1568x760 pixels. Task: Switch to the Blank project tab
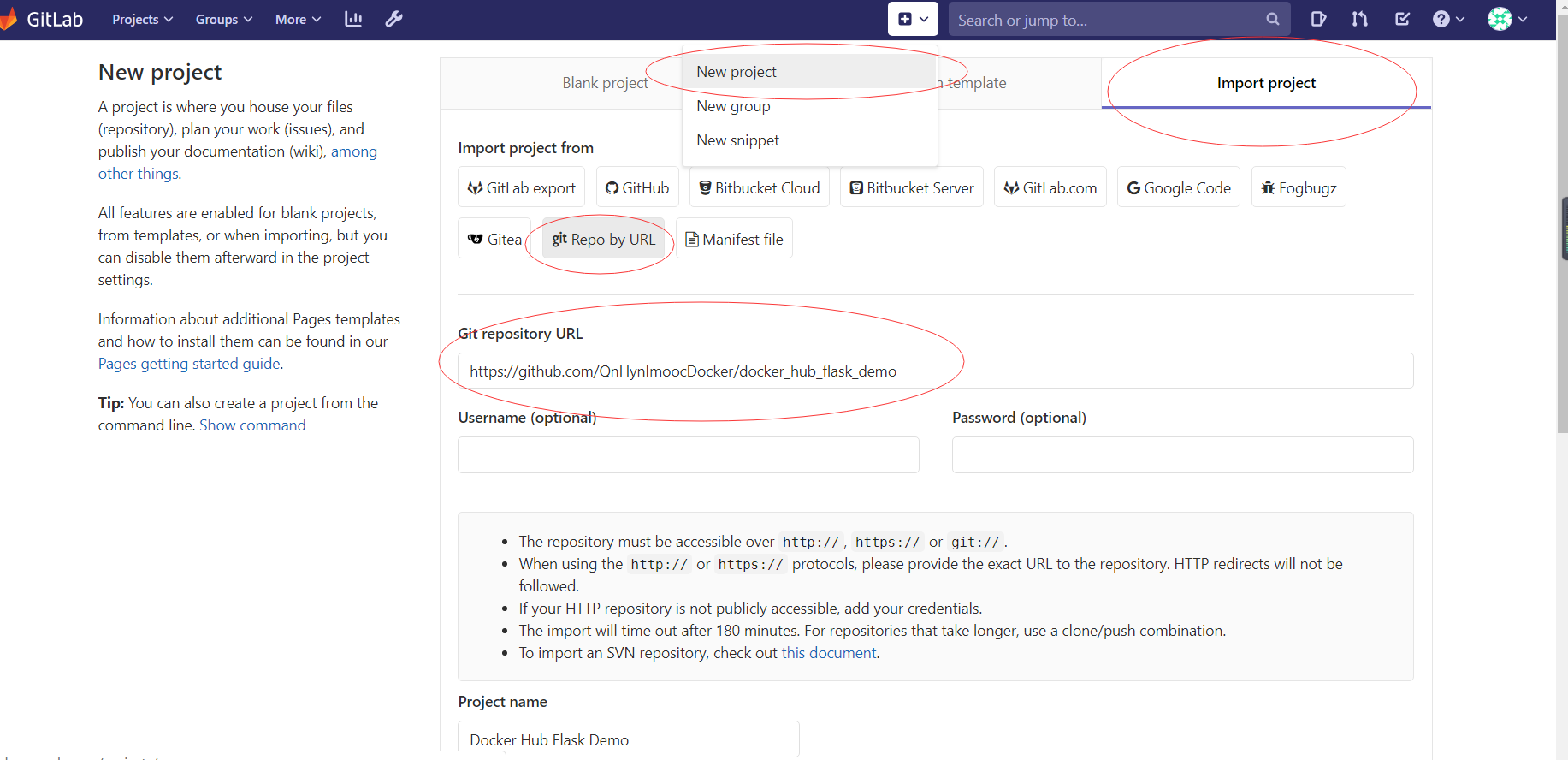[605, 83]
